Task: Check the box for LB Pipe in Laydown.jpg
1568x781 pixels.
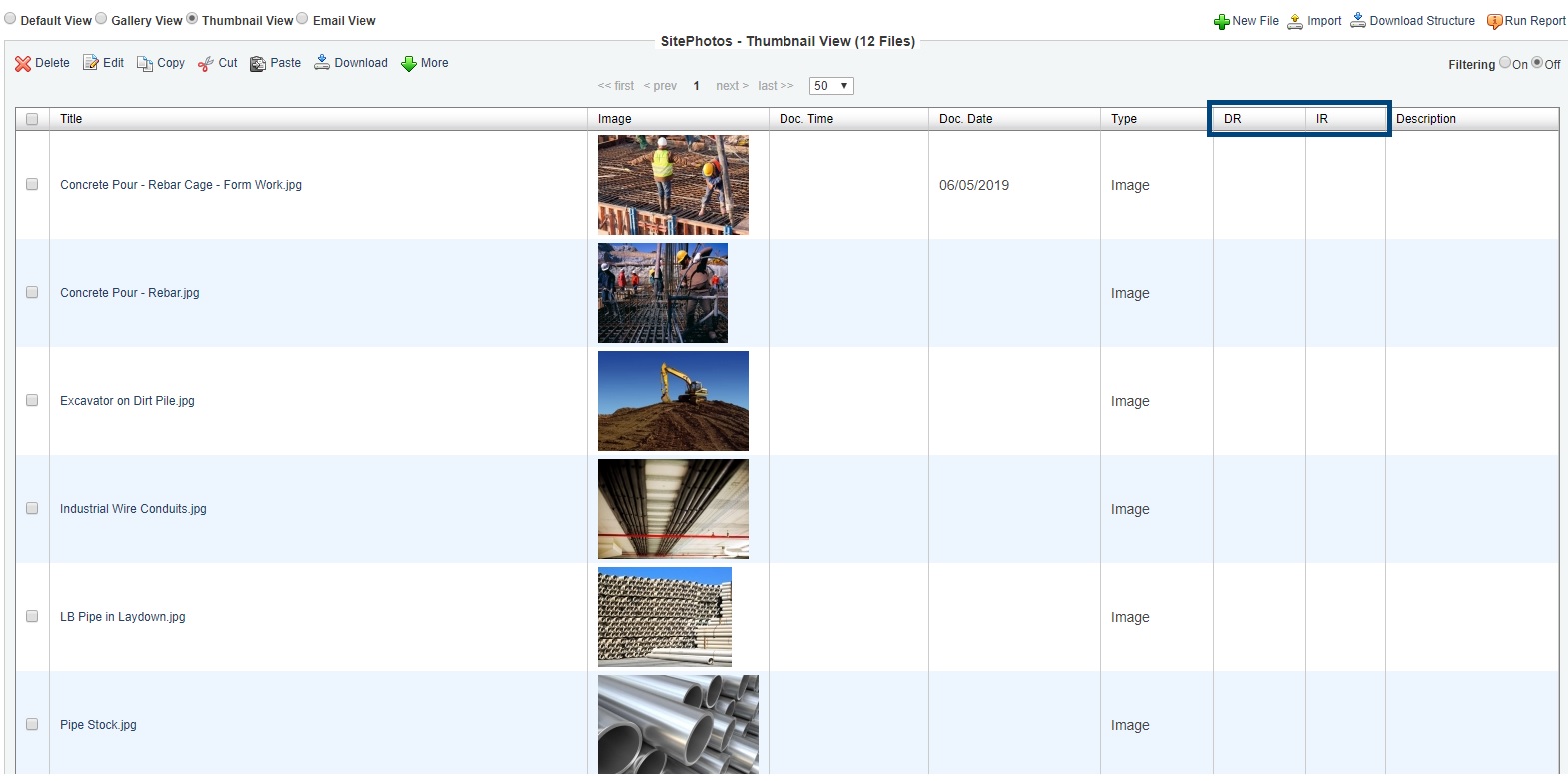Action: [x=32, y=617]
